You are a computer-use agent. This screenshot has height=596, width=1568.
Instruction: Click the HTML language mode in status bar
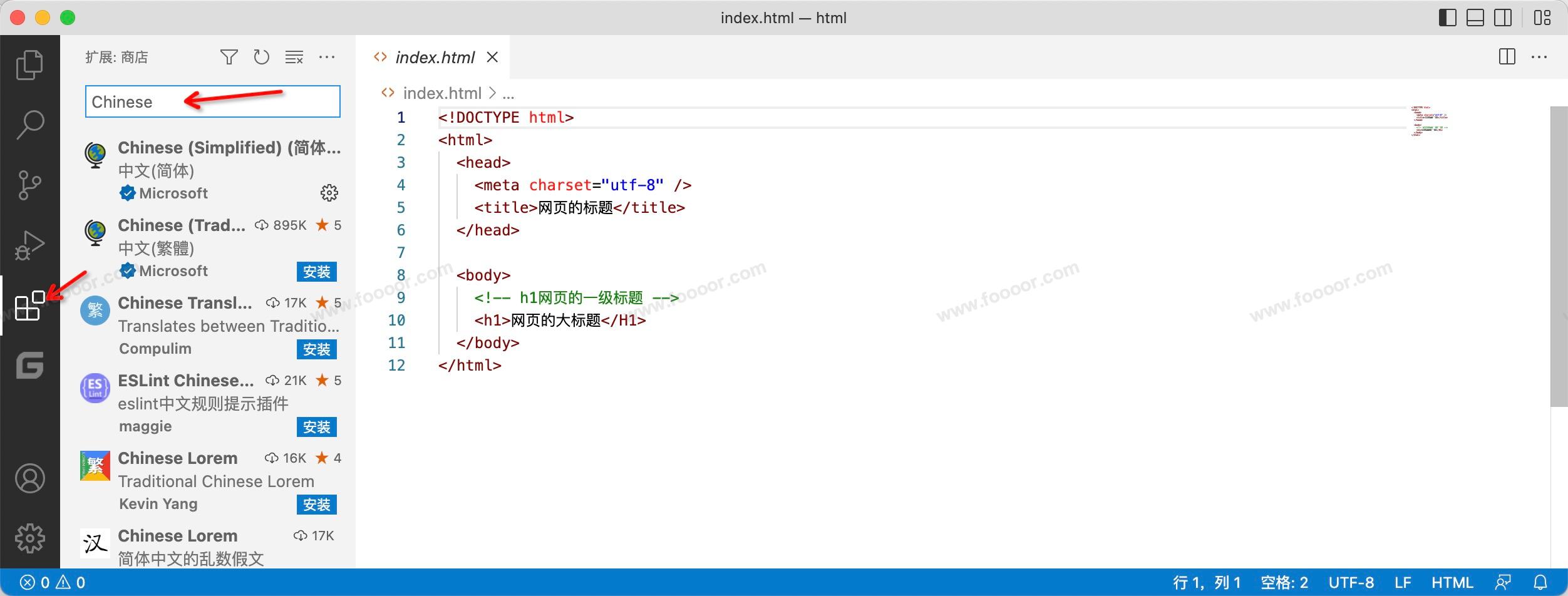click(1452, 583)
